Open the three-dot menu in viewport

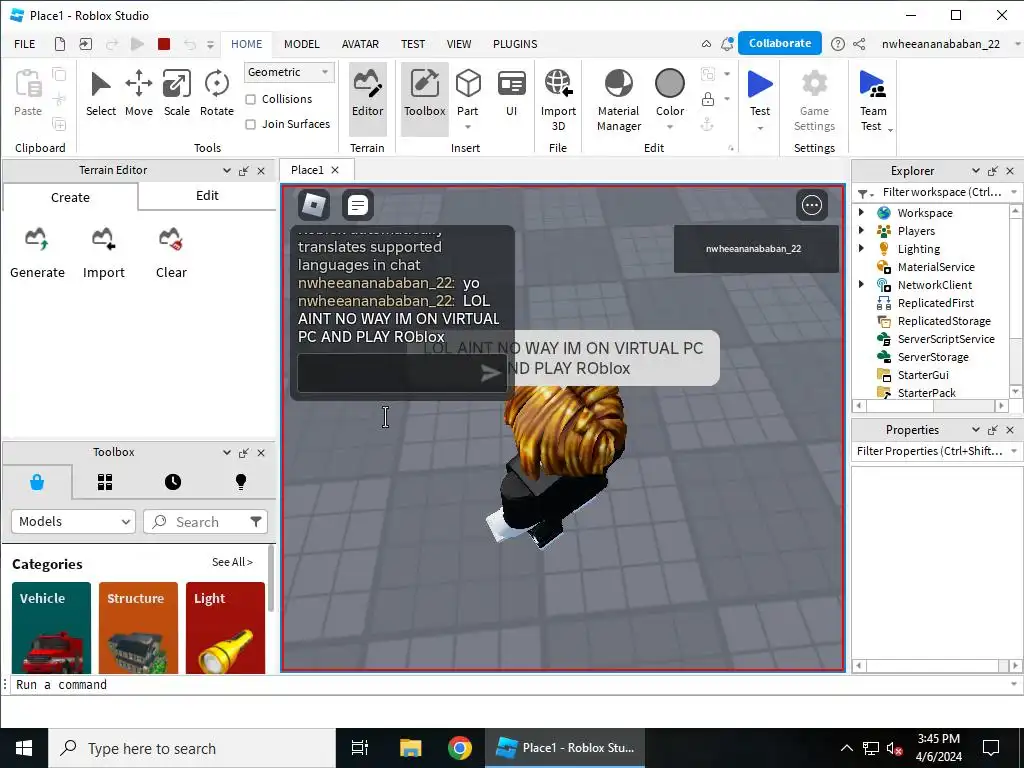click(x=812, y=205)
